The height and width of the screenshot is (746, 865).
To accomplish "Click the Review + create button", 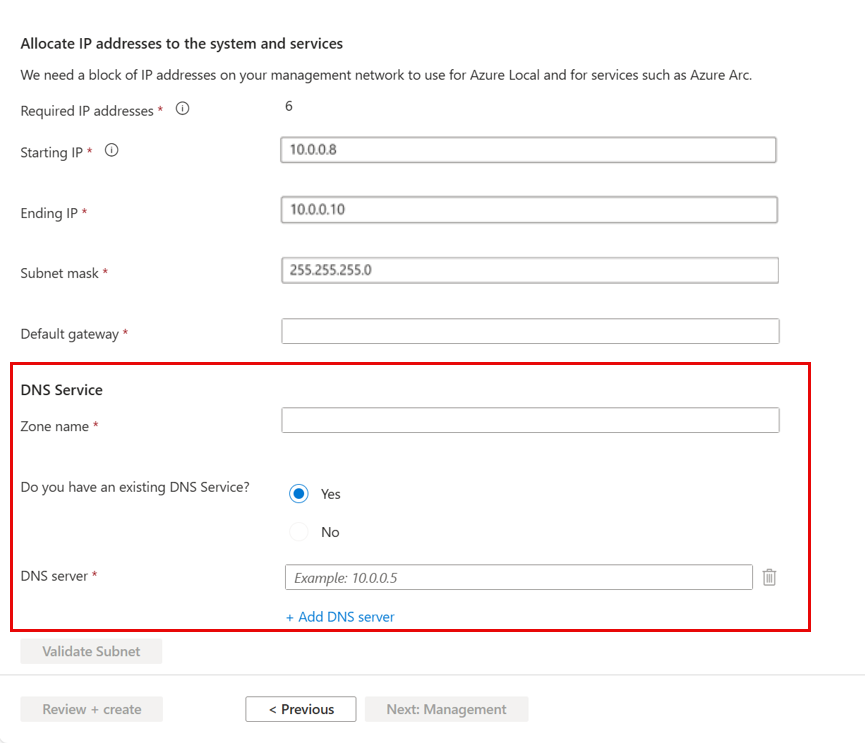I will pos(91,709).
